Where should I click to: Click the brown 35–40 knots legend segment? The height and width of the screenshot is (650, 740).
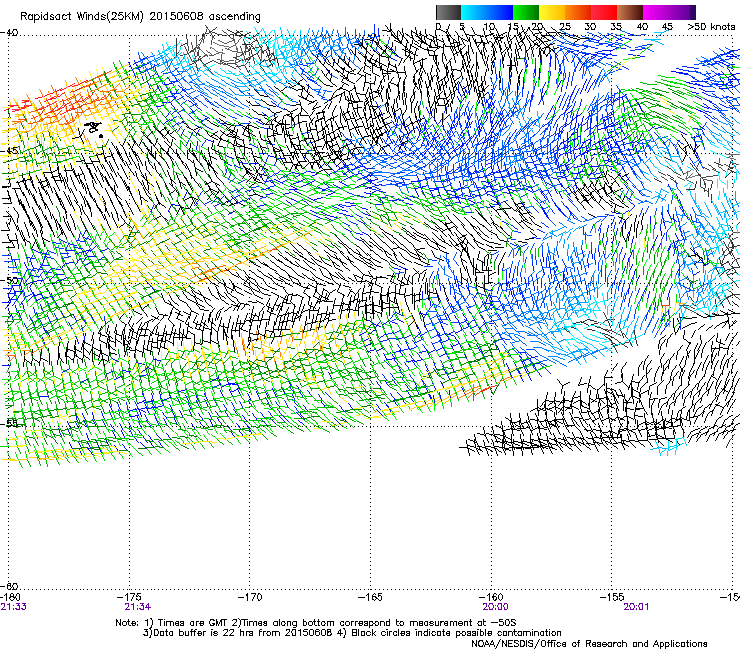click(630, 12)
